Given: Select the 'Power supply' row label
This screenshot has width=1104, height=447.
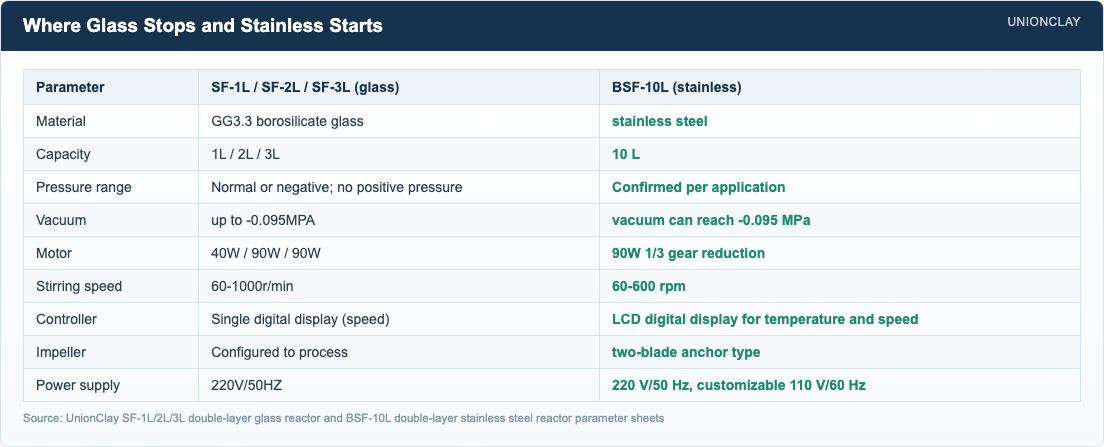Looking at the screenshot, I should coord(78,385).
